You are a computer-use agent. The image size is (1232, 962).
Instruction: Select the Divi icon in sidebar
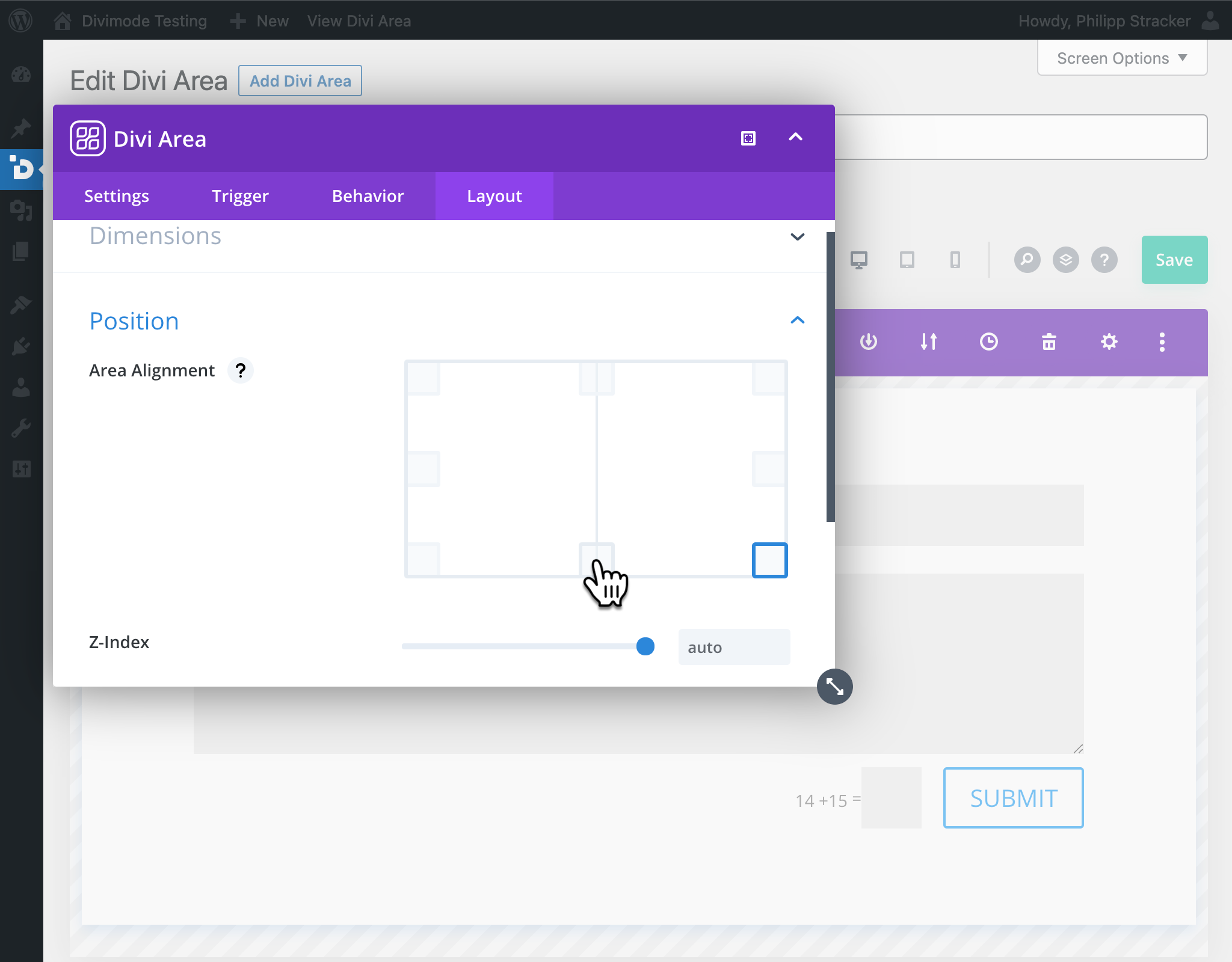coord(22,168)
